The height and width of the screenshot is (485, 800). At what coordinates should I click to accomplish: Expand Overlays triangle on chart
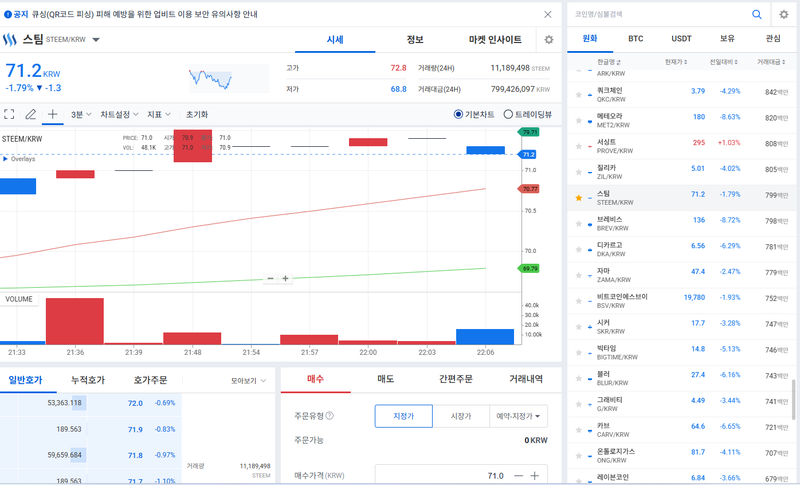(5, 159)
